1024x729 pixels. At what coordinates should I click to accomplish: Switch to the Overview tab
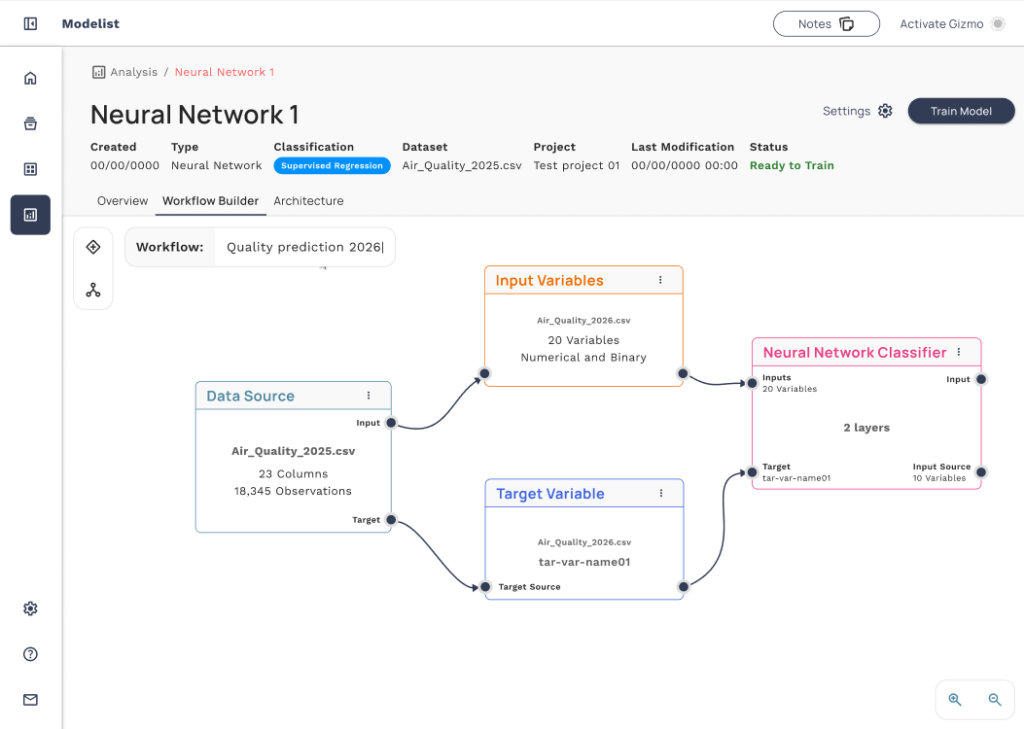[x=122, y=201]
